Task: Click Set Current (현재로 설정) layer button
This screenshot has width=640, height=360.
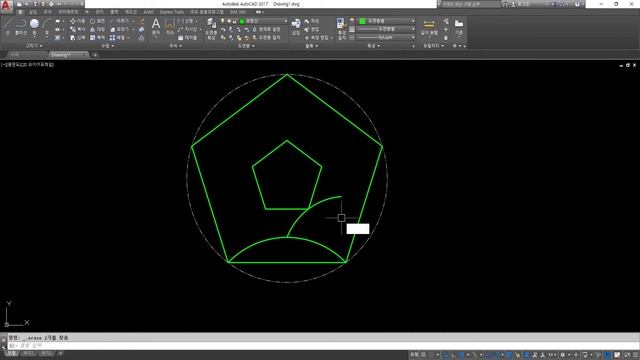Action: 267,29
